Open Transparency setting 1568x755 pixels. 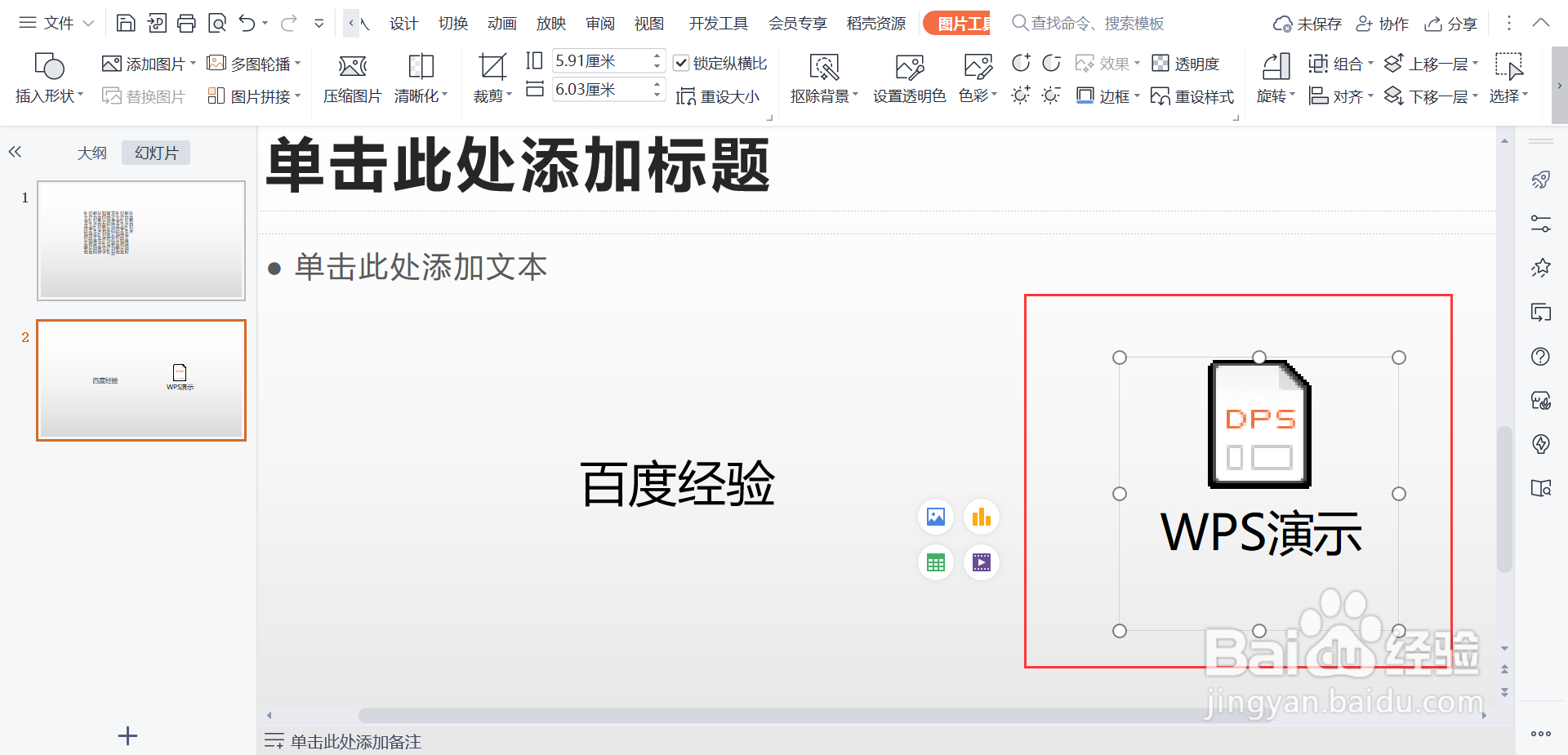tap(1186, 63)
